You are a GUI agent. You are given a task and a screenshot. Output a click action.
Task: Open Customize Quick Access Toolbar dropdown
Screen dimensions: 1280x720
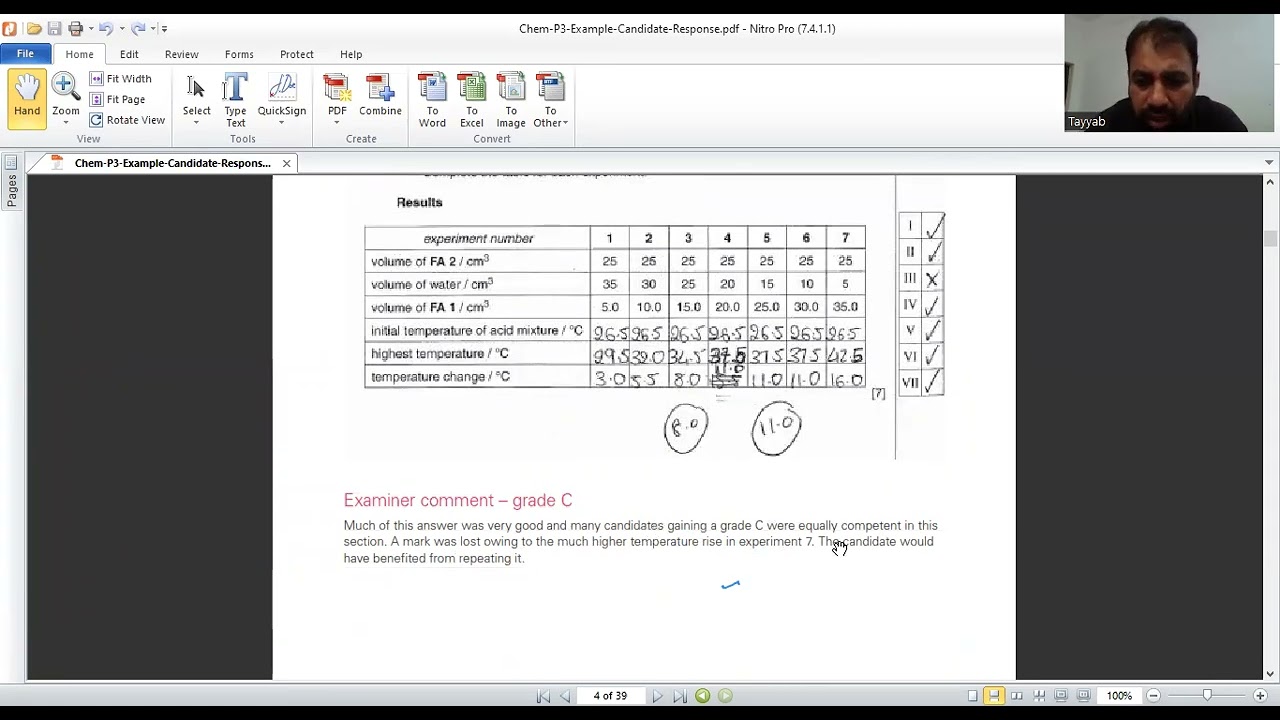tap(164, 29)
